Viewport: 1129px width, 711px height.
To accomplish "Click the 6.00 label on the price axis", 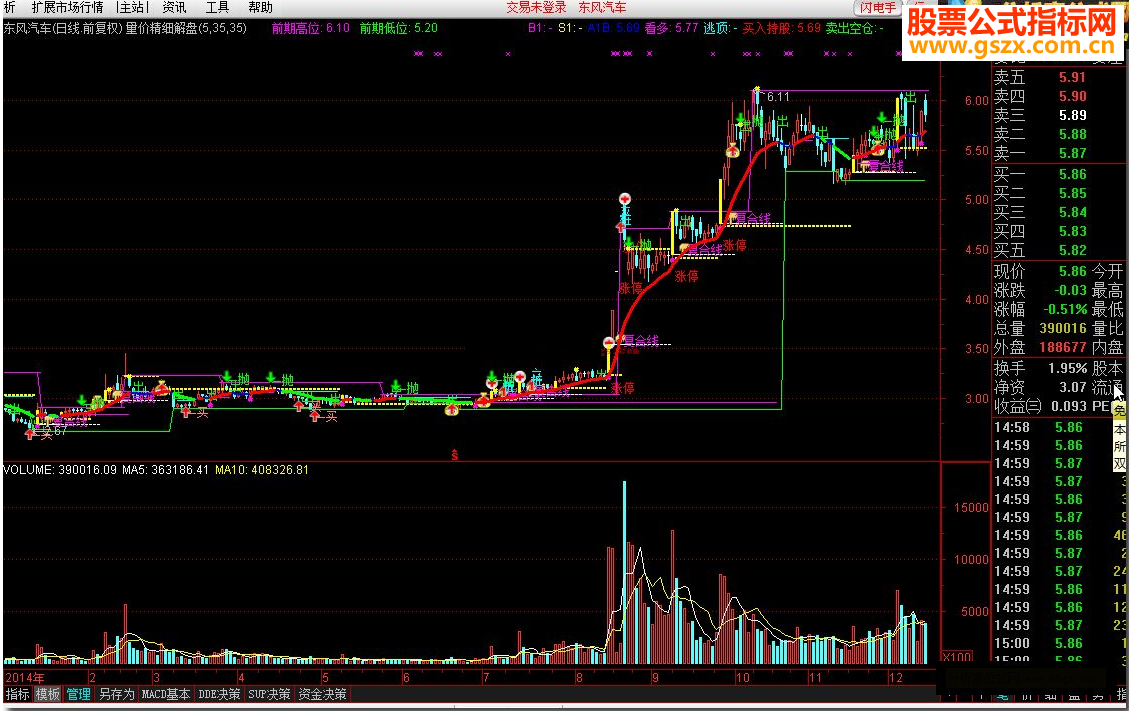I will [977, 101].
